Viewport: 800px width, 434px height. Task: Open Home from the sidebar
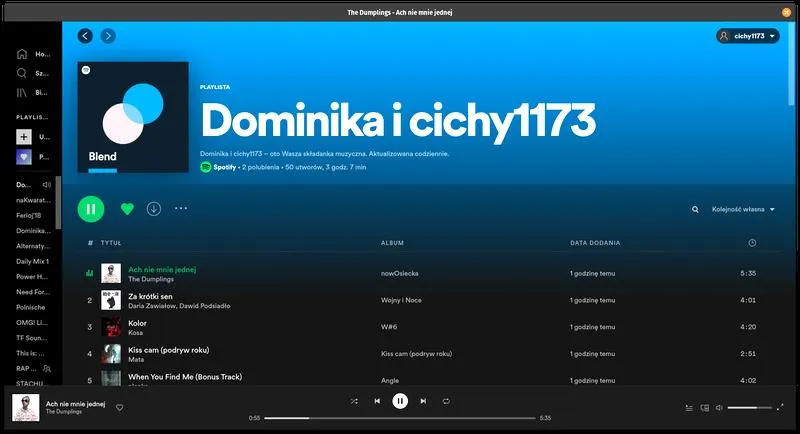(x=33, y=54)
